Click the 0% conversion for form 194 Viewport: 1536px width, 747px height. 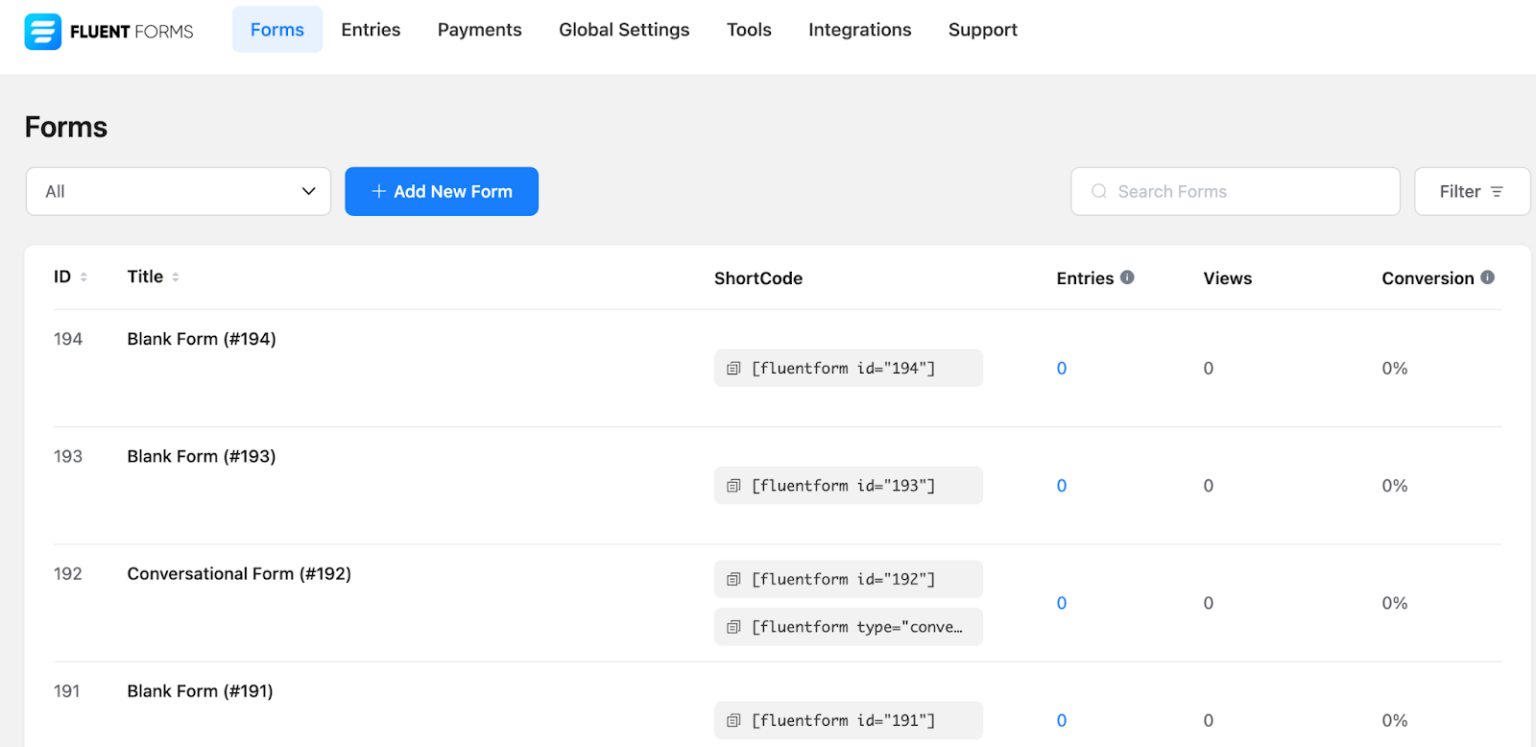[x=1395, y=368]
